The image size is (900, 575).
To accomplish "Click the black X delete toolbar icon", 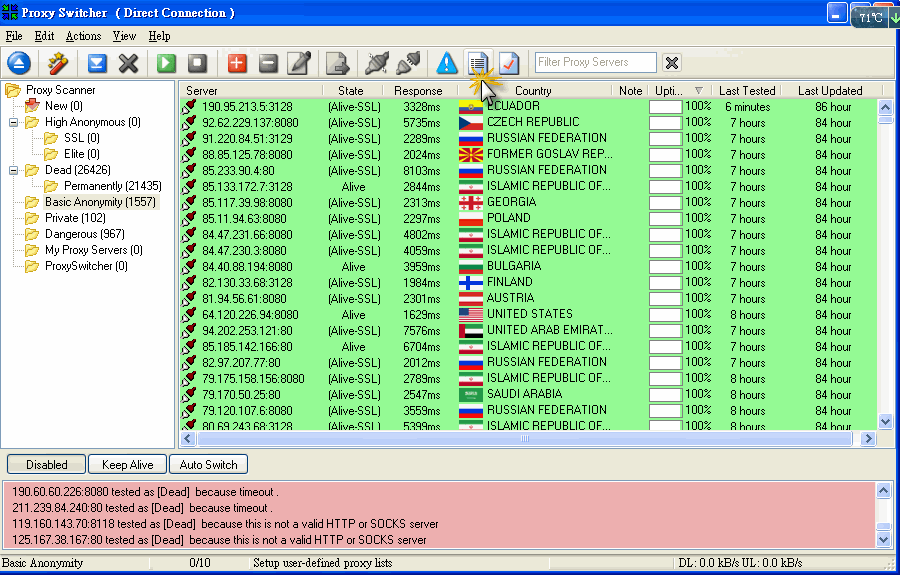I will (x=129, y=63).
